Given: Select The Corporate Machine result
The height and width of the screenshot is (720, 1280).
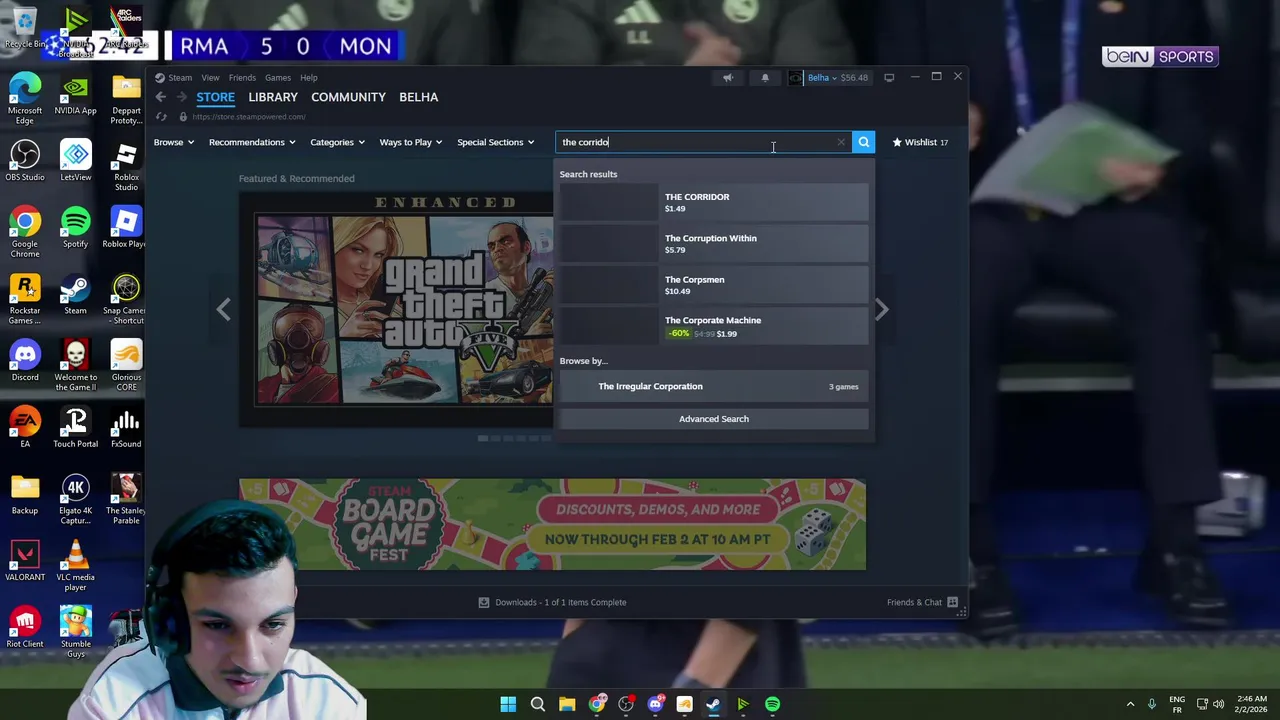Looking at the screenshot, I should [714, 326].
